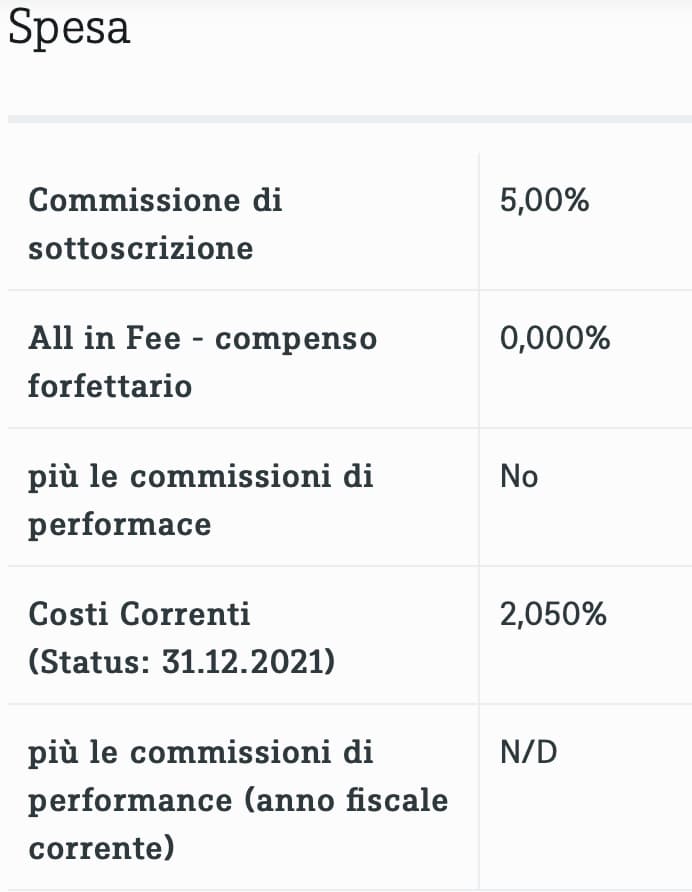Click the grey divider bar below Spesa
Image resolution: width=692 pixels, height=892 pixels.
tap(346, 119)
